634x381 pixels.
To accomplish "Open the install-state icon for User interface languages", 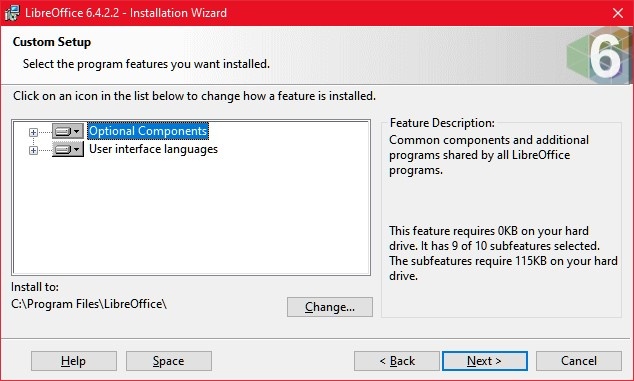I will 68,150.
